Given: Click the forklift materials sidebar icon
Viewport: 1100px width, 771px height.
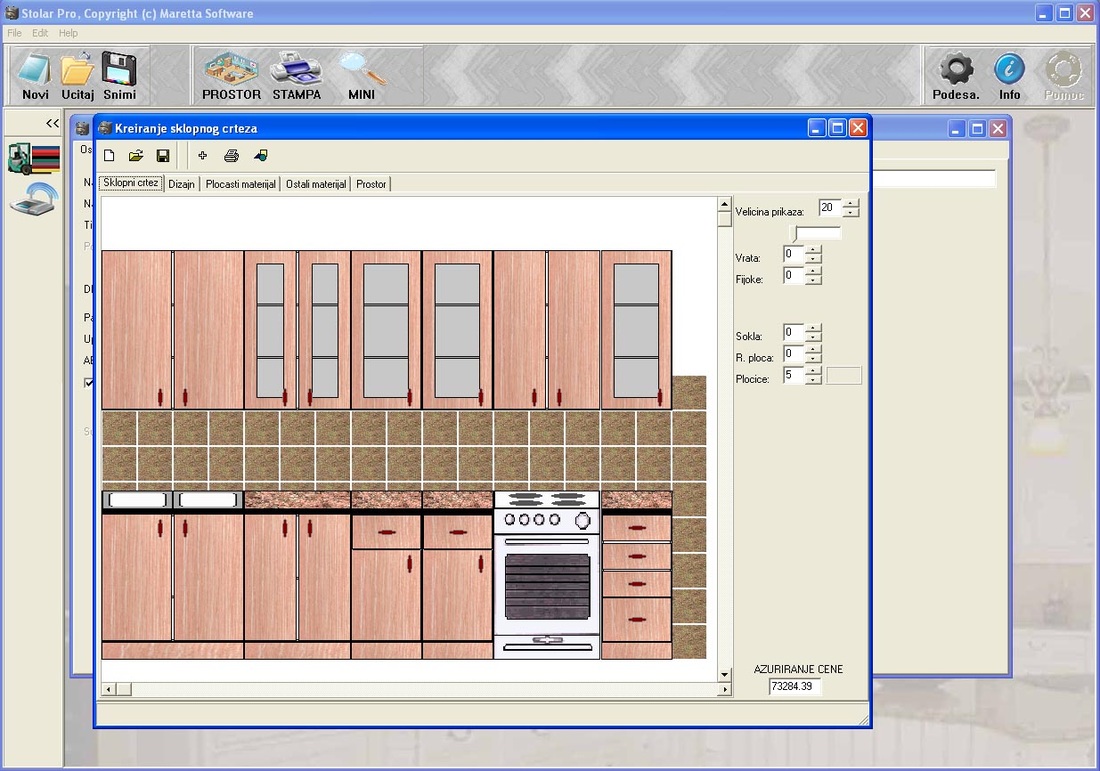Looking at the screenshot, I should pos(33,158).
